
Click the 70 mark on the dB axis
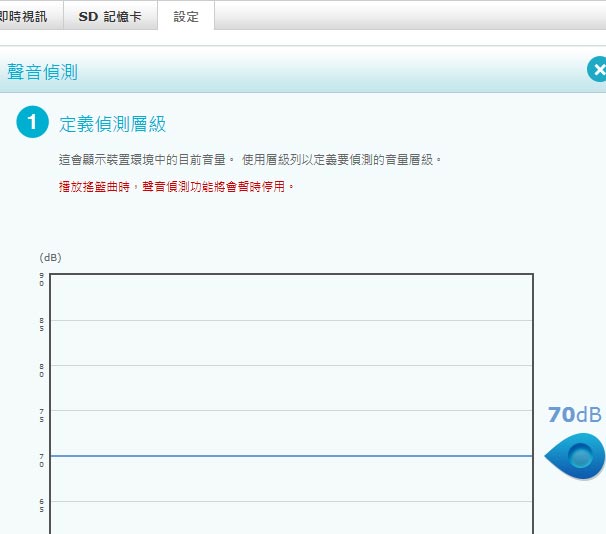click(x=42, y=460)
